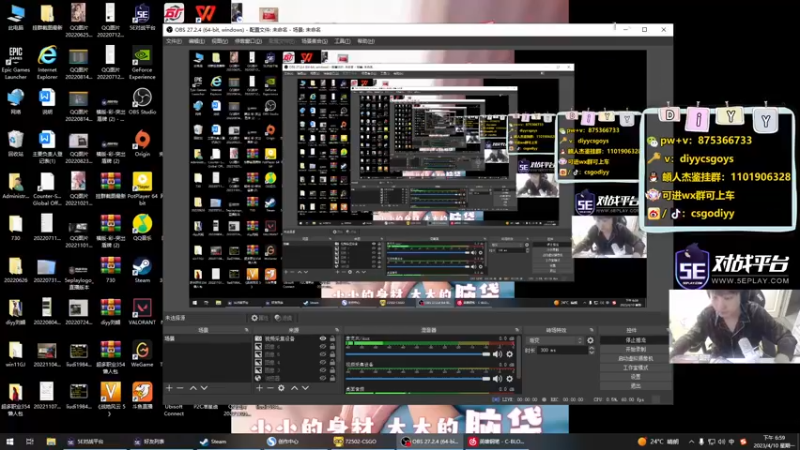Pop out the 转场特效 dock via its header icon
800x450 pixels.
pyautogui.click(x=591, y=330)
